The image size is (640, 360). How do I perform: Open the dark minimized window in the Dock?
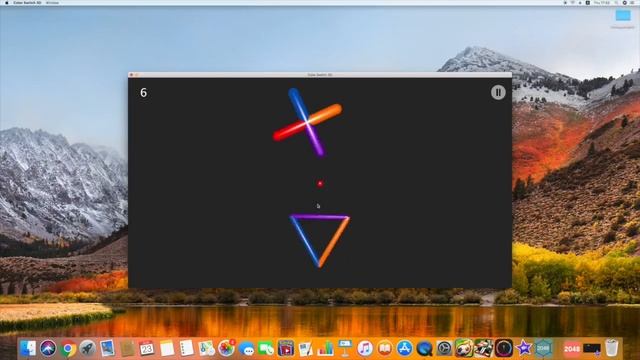tap(592, 349)
